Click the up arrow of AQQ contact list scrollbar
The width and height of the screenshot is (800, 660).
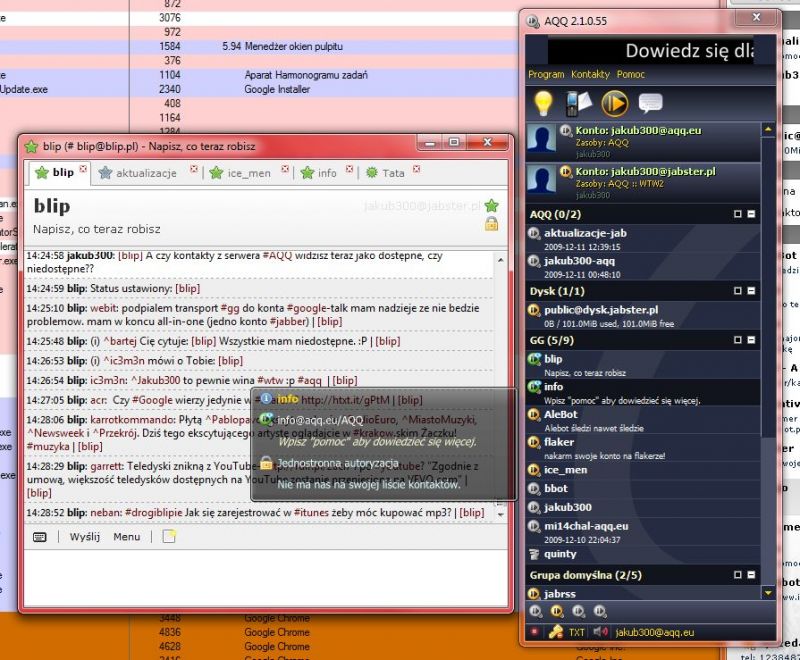click(768, 130)
